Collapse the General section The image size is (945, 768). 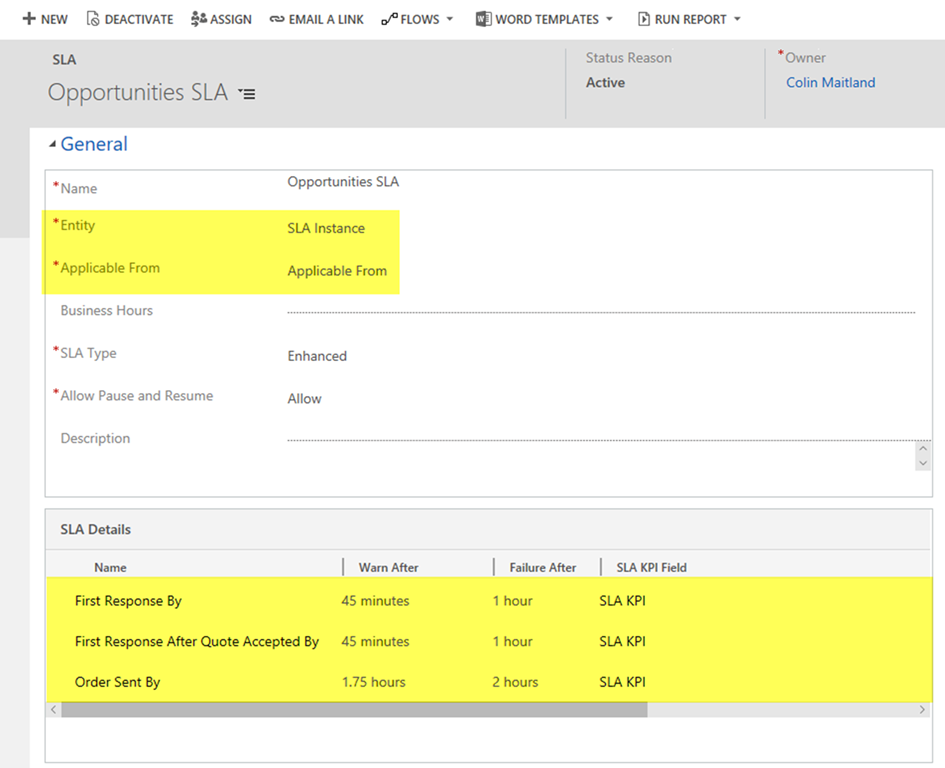coord(53,145)
